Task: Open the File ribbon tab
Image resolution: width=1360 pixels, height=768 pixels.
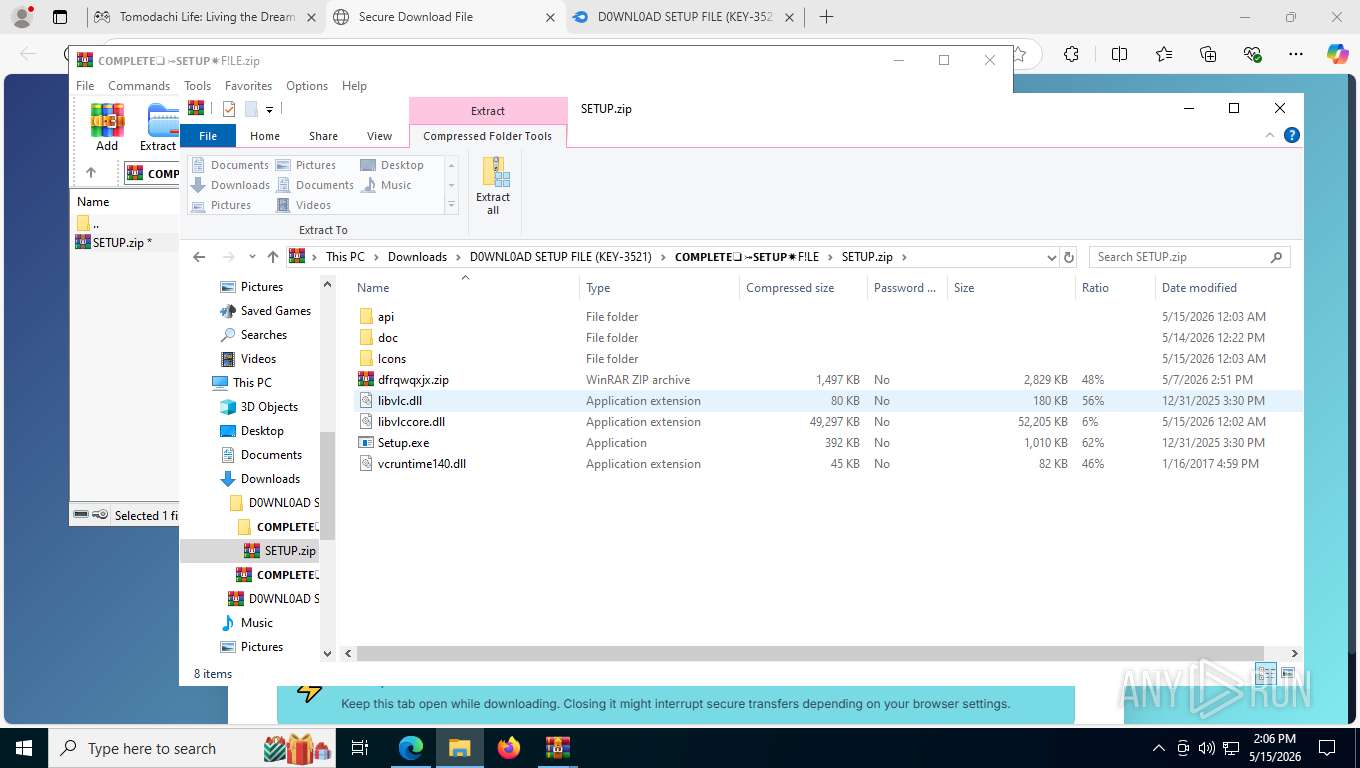Action: (x=208, y=136)
